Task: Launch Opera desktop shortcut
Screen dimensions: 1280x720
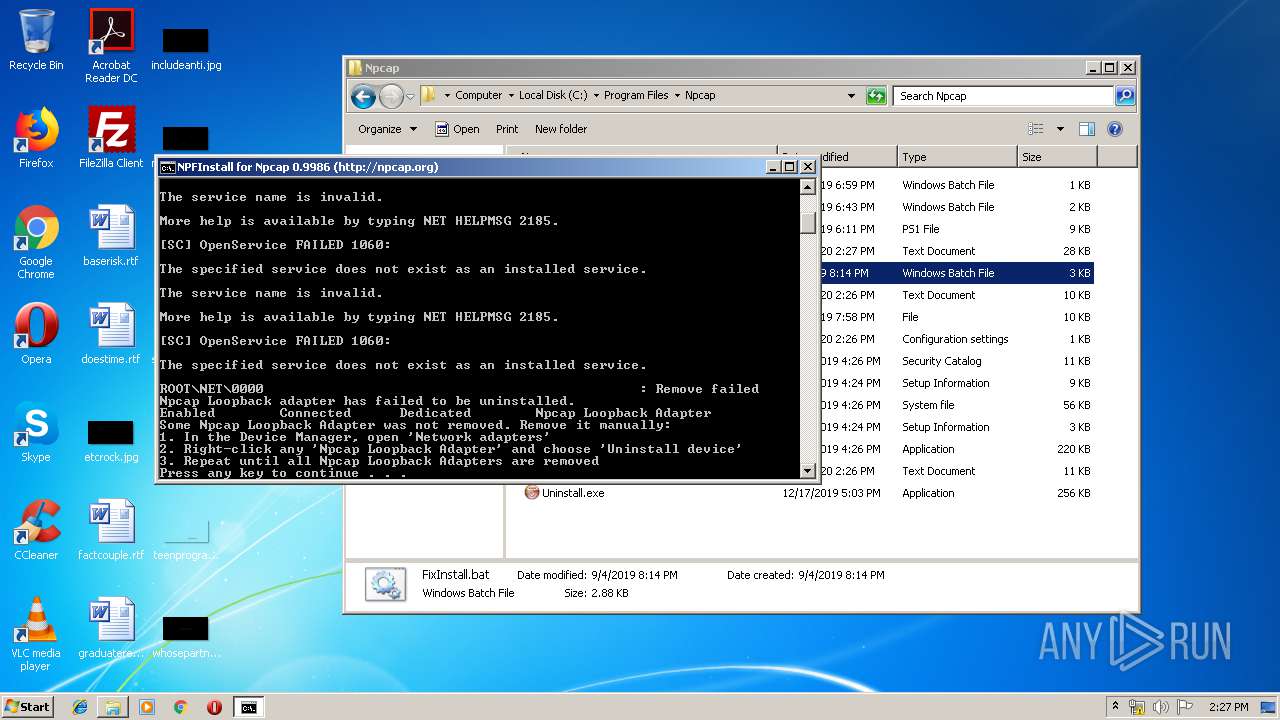Action: point(36,334)
